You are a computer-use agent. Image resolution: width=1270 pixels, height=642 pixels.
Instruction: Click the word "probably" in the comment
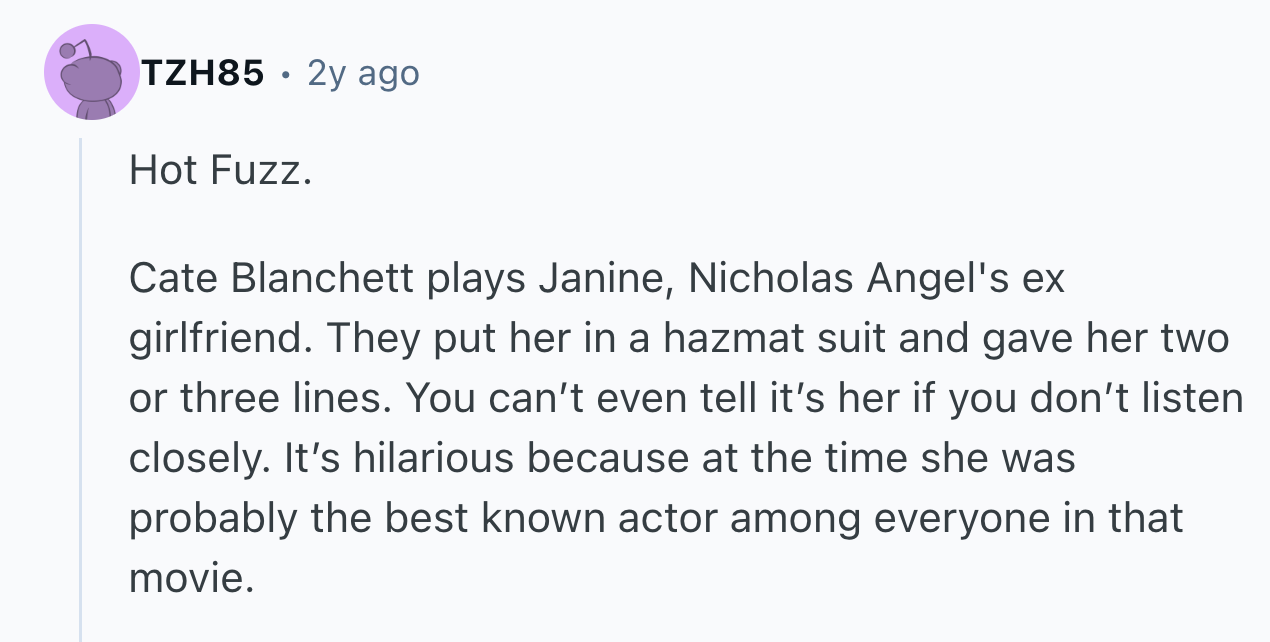pos(198,519)
